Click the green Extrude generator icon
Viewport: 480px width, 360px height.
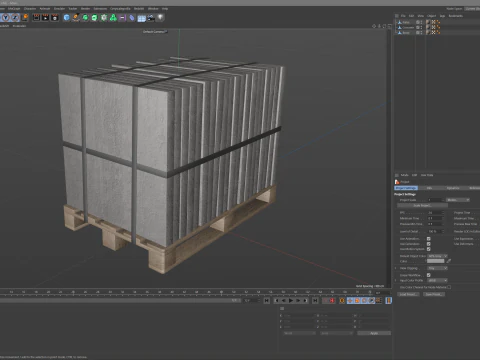pyautogui.click(x=95, y=18)
